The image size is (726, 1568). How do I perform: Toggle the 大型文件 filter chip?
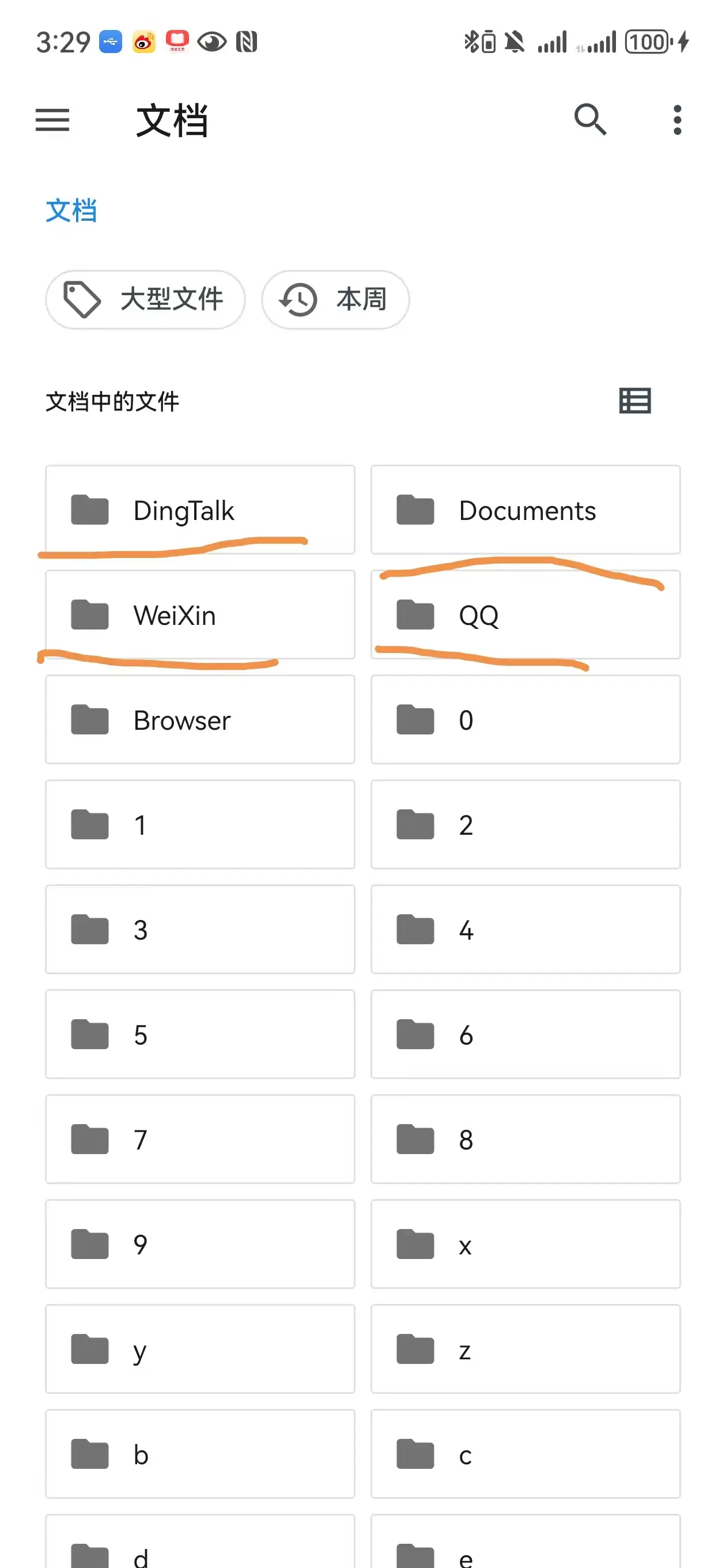pyautogui.click(x=145, y=300)
